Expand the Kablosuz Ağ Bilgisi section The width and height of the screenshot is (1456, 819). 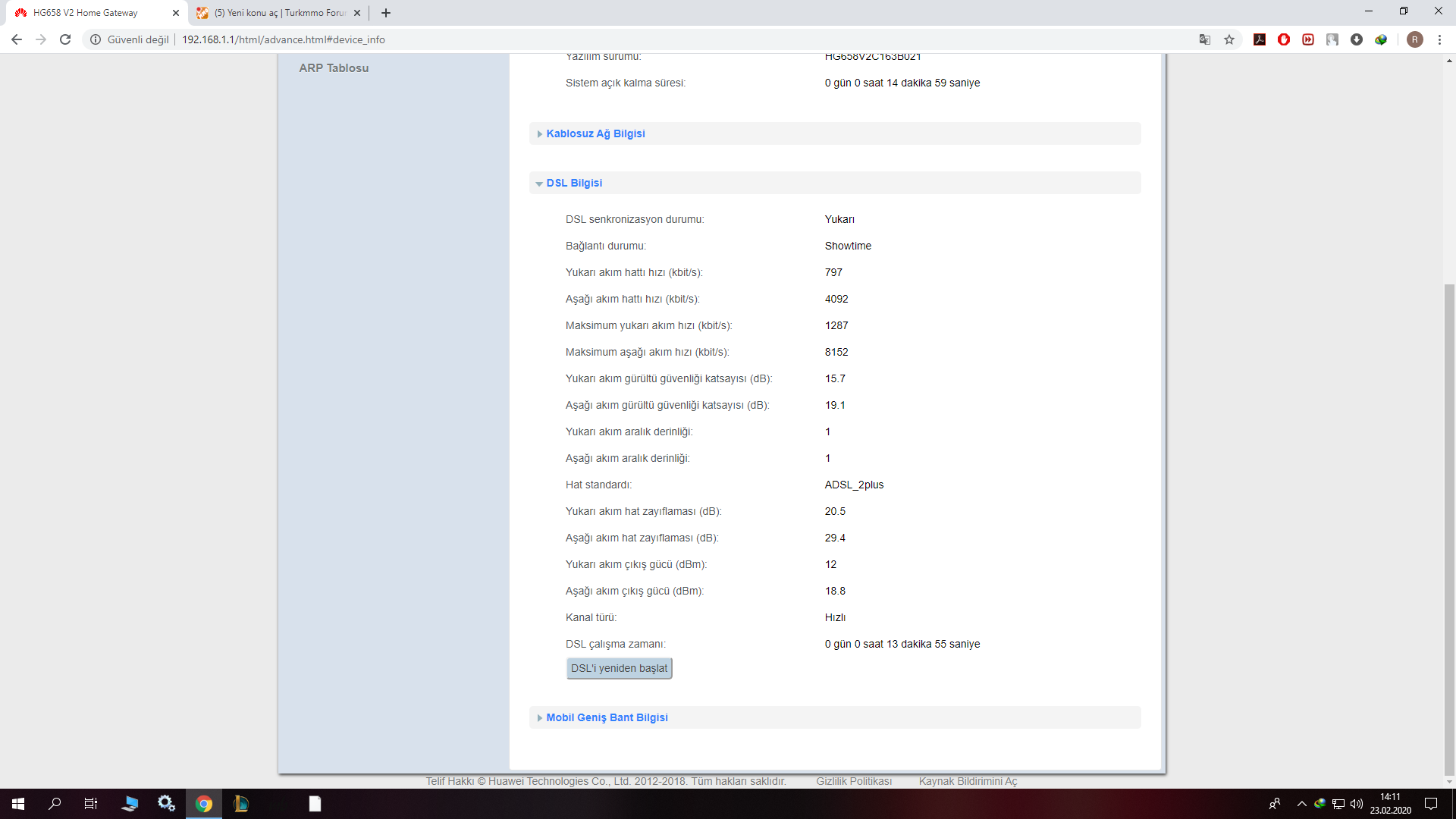tap(595, 133)
